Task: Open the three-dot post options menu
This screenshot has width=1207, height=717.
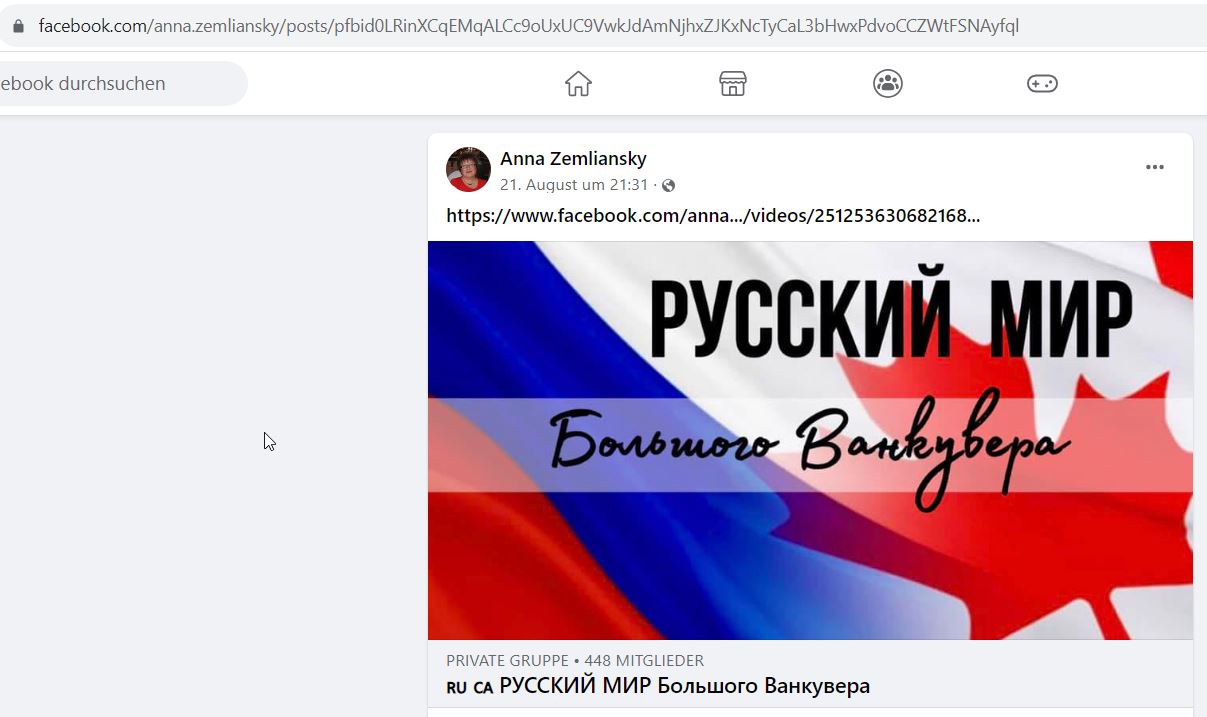Action: [1154, 167]
